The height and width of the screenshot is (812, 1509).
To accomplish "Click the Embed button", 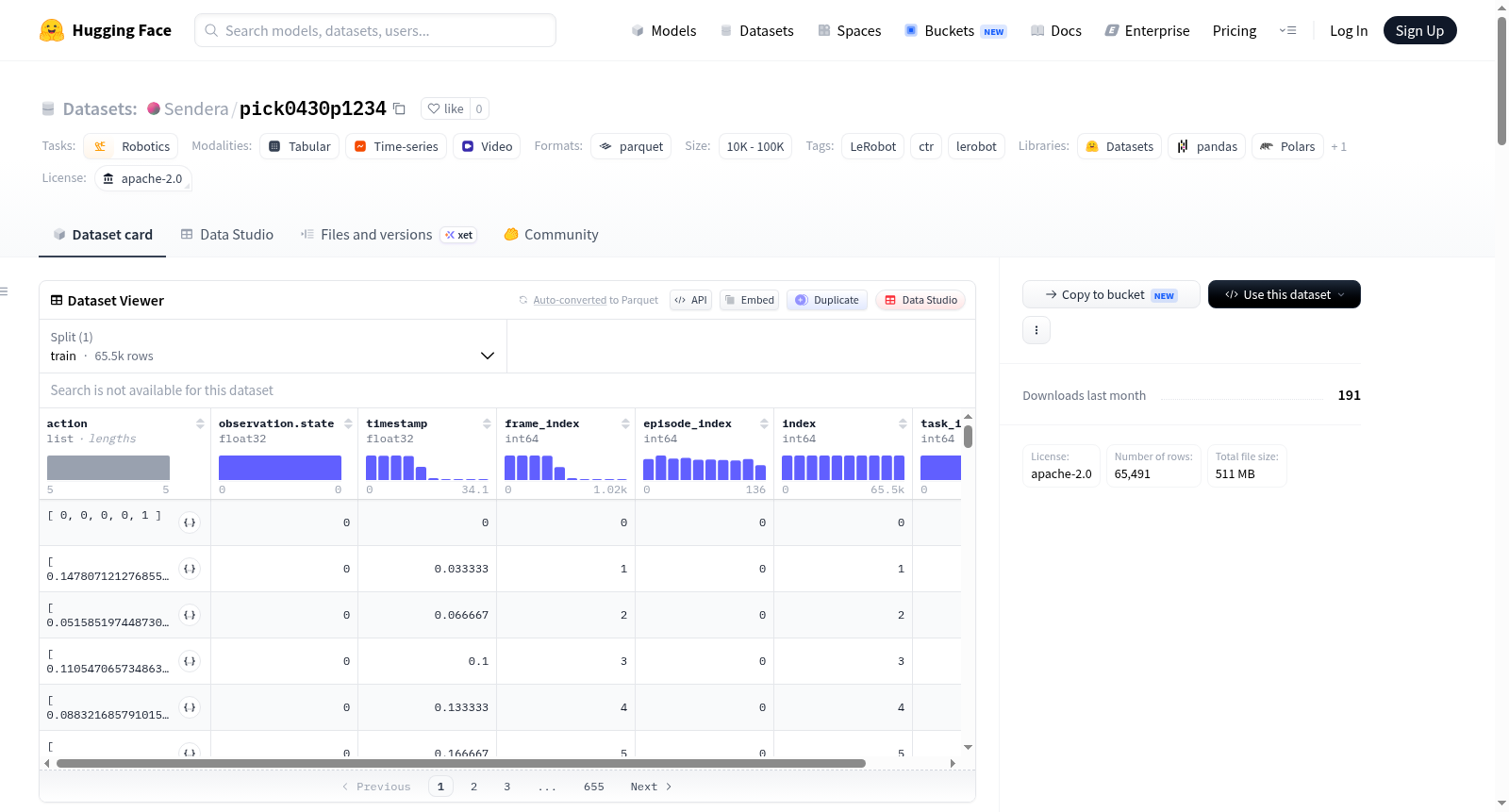I will pyautogui.click(x=750, y=300).
